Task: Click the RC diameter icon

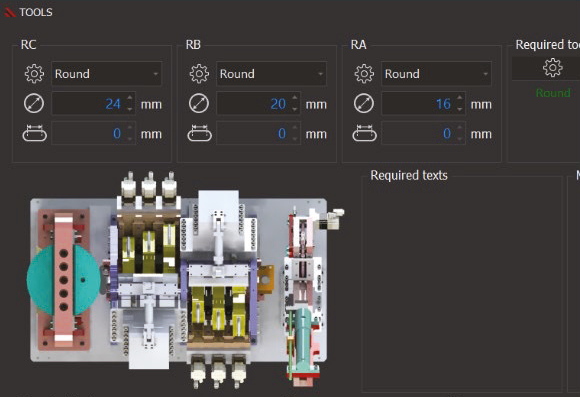Action: point(34,104)
